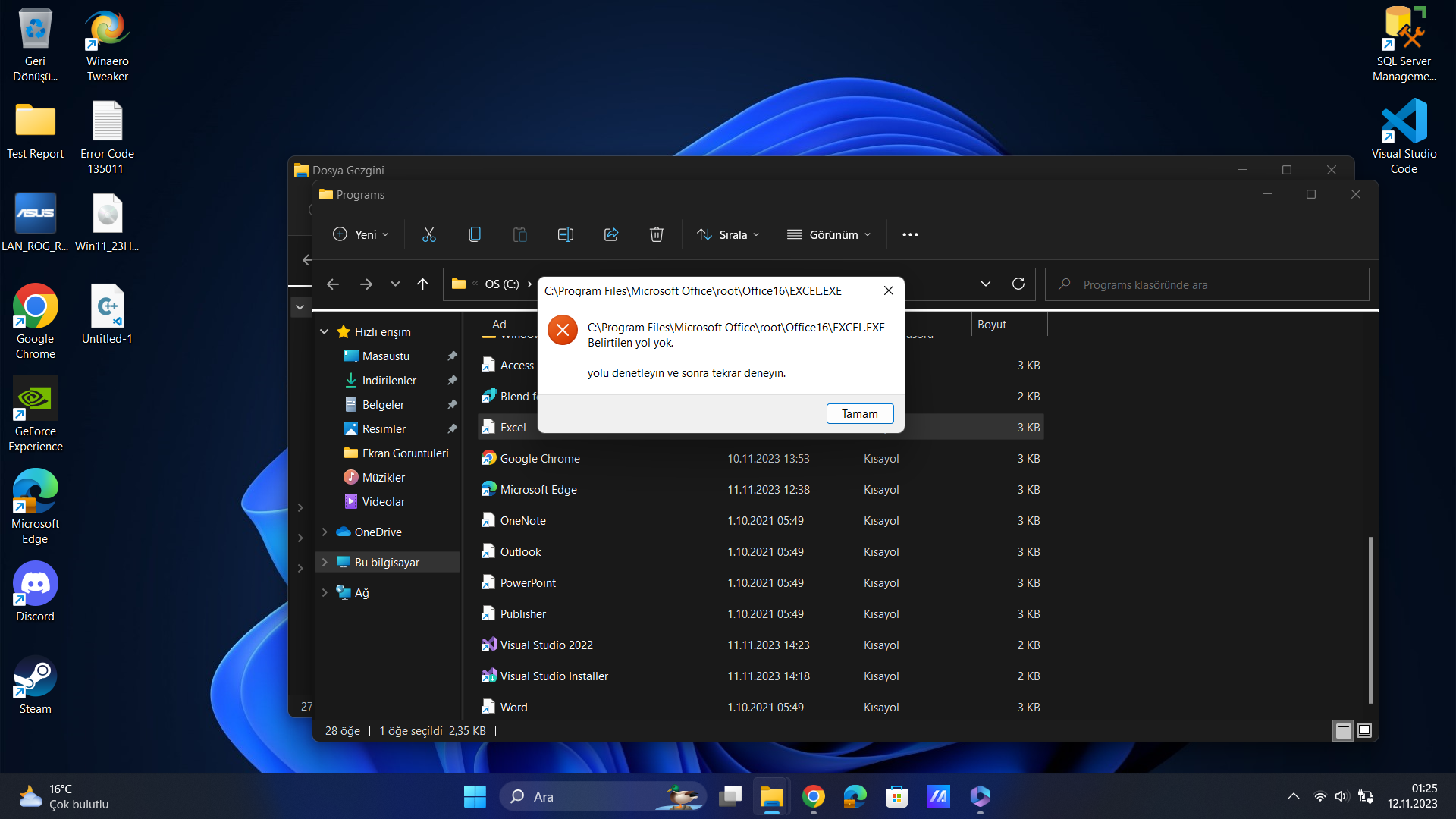Click the Rename icon in toolbar
Image resolution: width=1456 pixels, height=819 pixels.
(566, 234)
